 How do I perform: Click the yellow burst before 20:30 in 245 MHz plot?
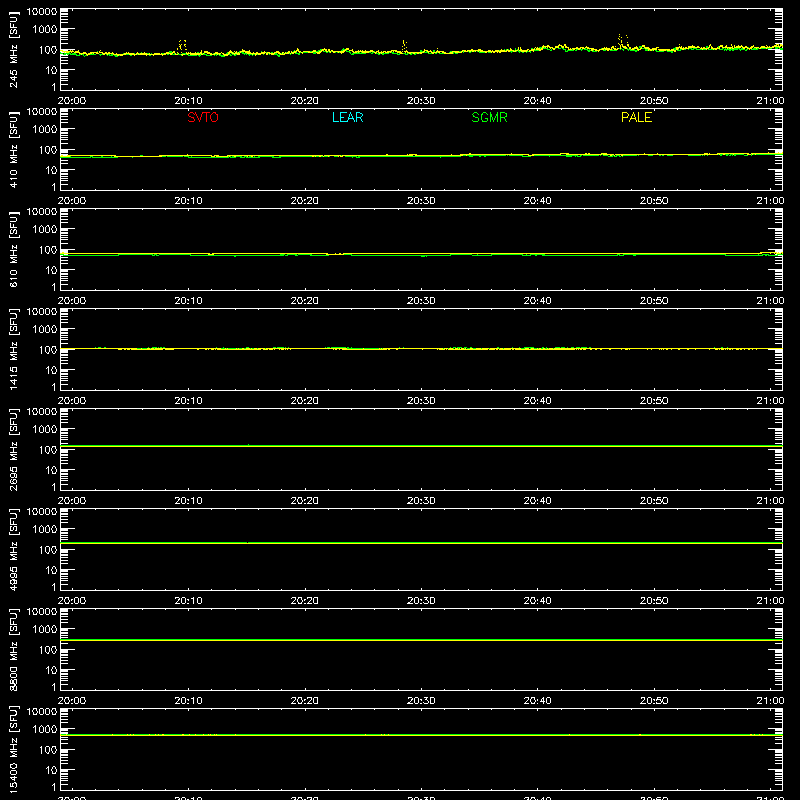pos(404,46)
